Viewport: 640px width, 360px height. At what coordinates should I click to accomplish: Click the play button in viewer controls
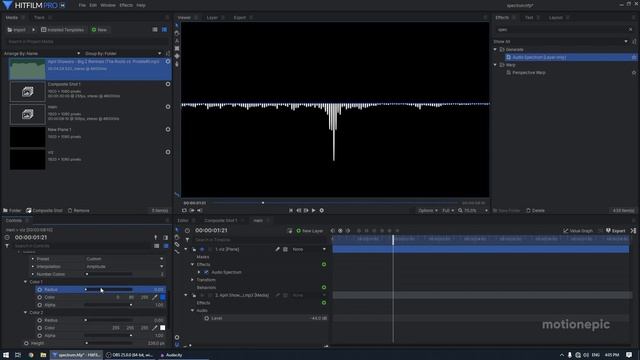click(313, 210)
